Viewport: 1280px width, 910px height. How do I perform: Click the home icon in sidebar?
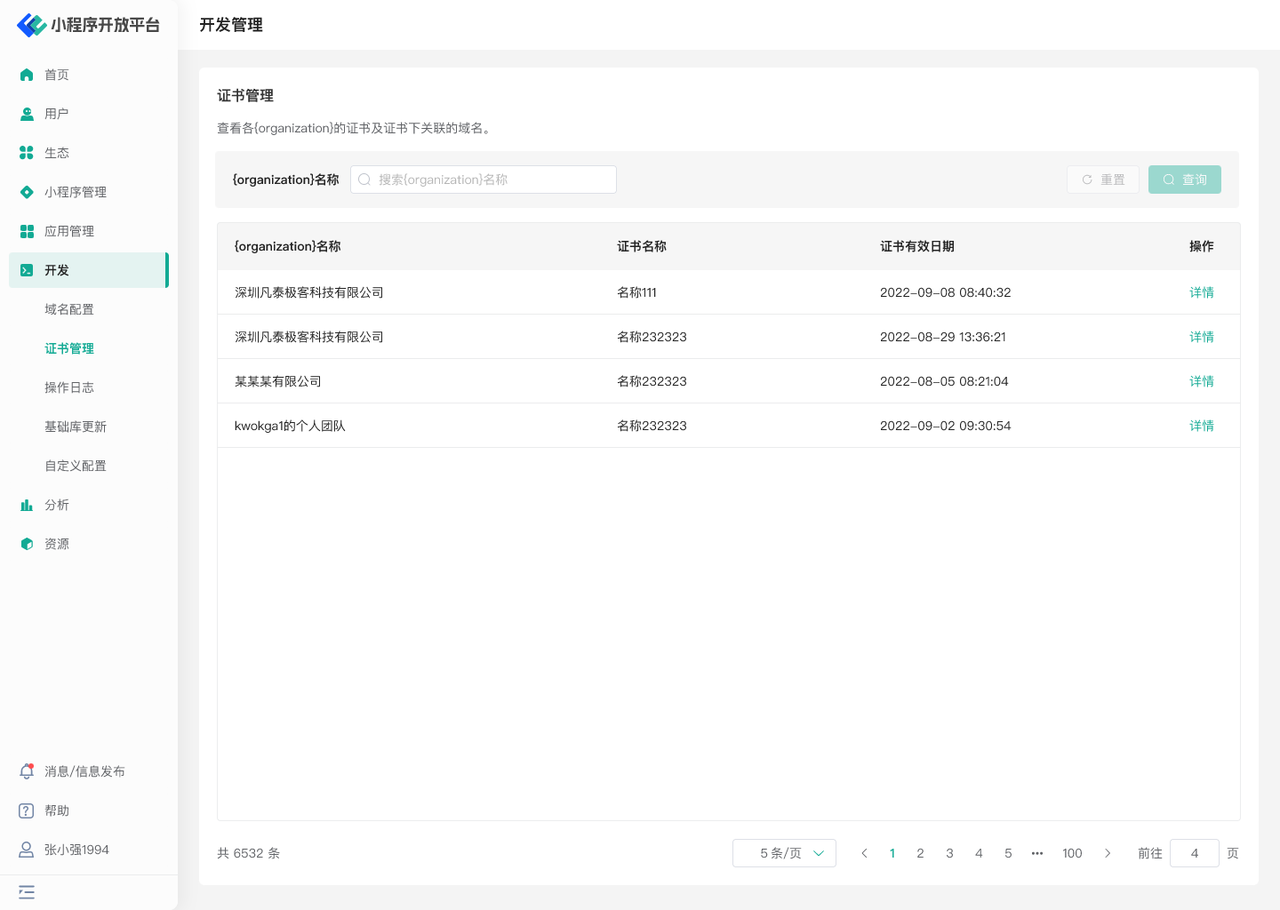[x=27, y=75]
